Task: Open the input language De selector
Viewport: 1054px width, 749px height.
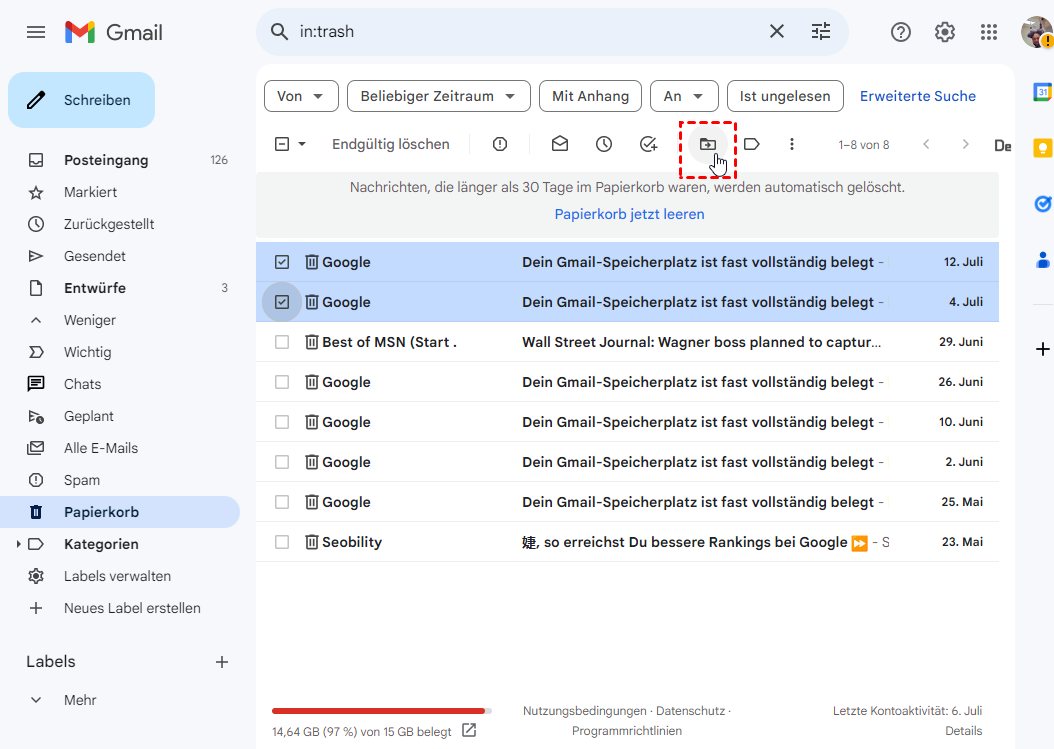Action: pos(1002,145)
